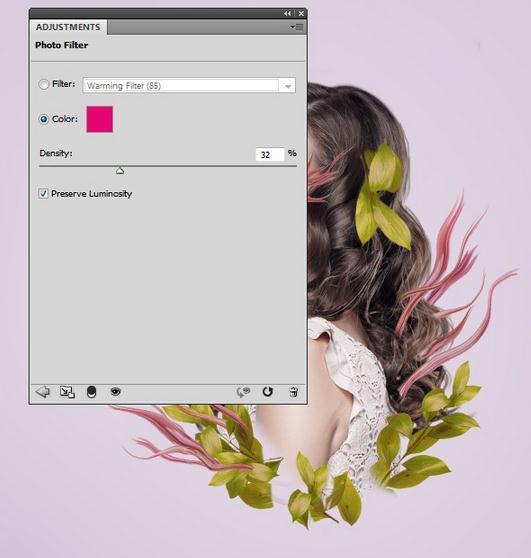Delete adjustment layer trash icon
531x558 pixels.
pyautogui.click(x=293, y=392)
